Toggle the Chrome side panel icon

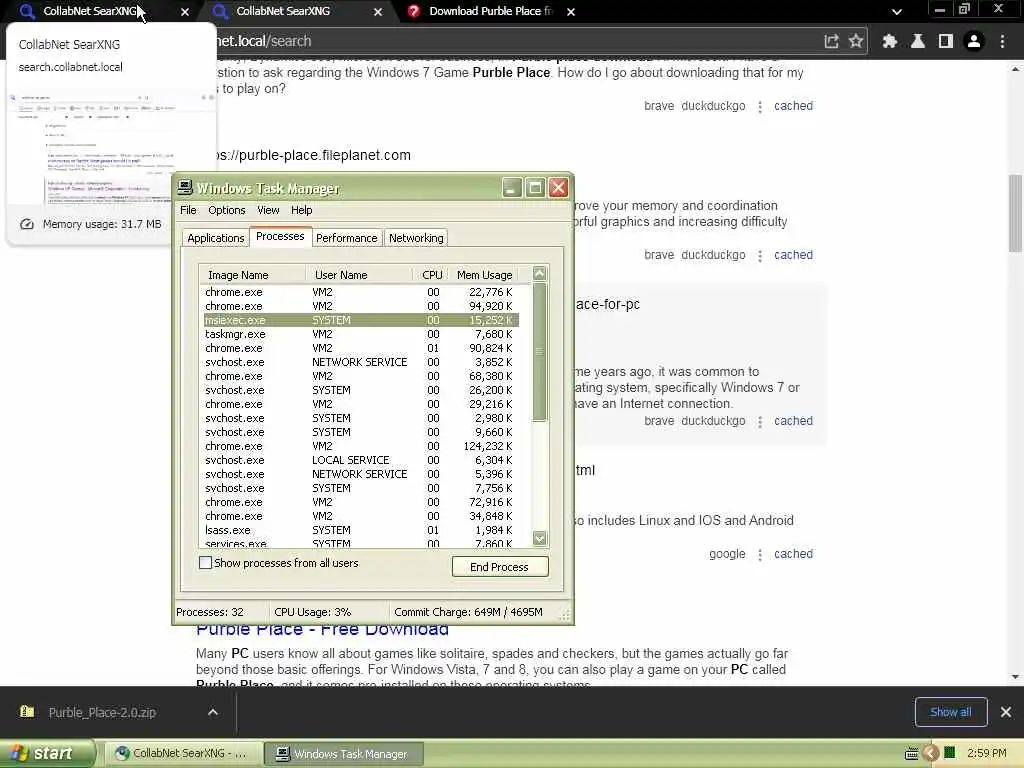tap(946, 41)
